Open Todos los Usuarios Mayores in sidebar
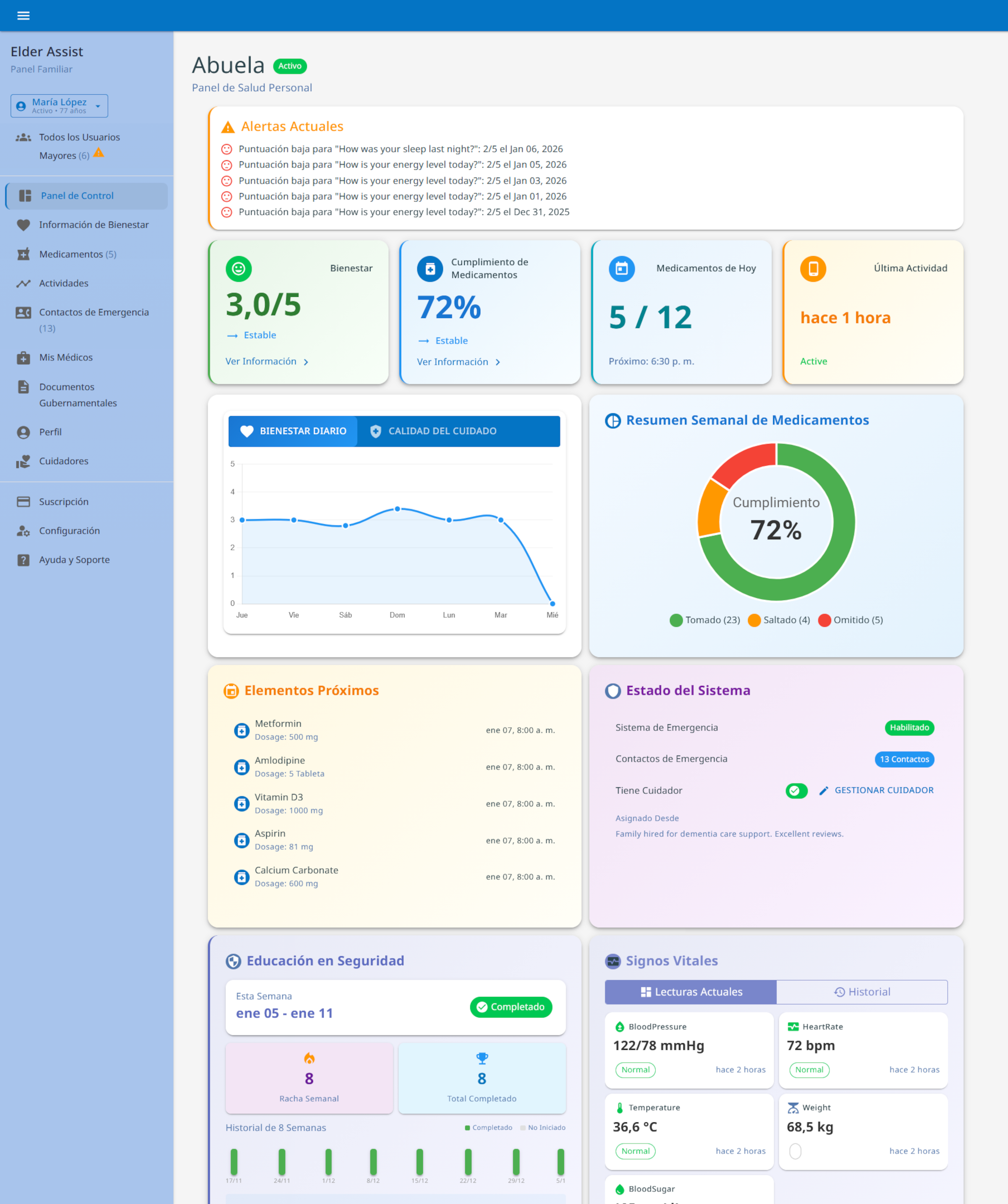The height and width of the screenshot is (1204, 1008). (x=87, y=146)
